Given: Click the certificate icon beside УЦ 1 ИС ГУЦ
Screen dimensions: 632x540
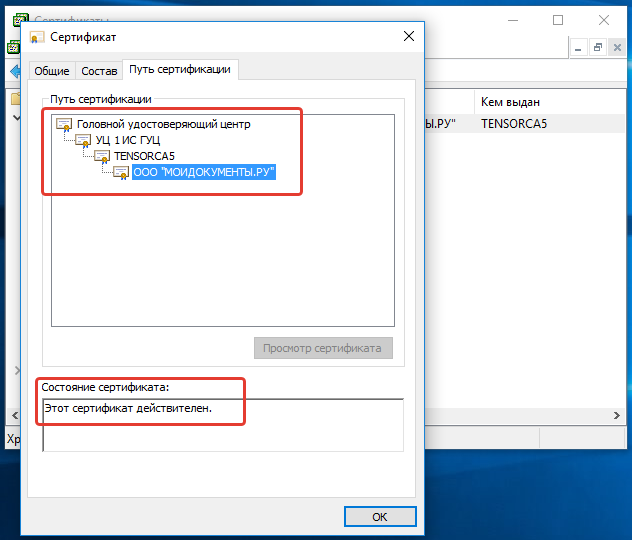Looking at the screenshot, I should pyautogui.click(x=83, y=140).
